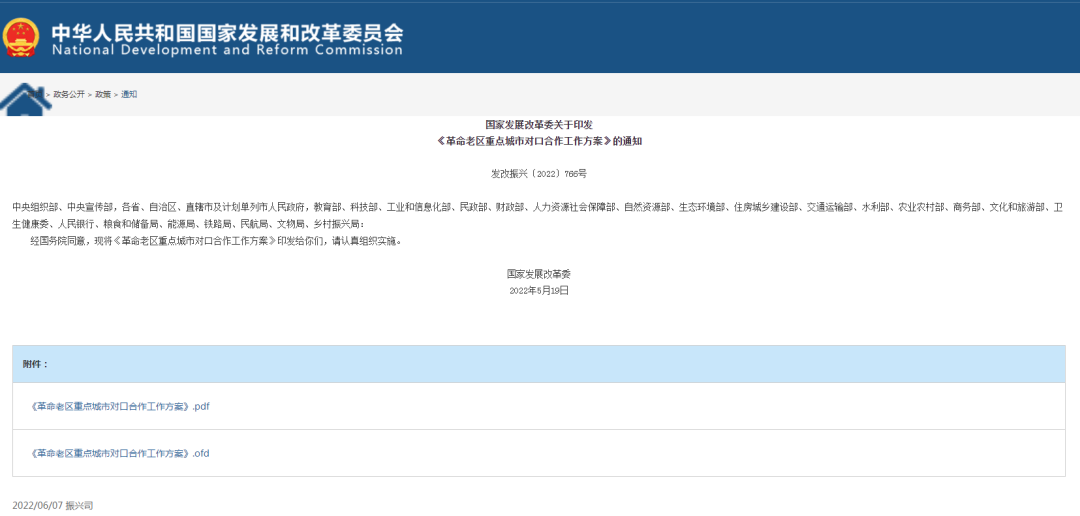Open the 革命老区重点城市对口合作工作方案 .ofd attachment
Image resolution: width=1080 pixels, height=516 pixels.
pos(121,453)
